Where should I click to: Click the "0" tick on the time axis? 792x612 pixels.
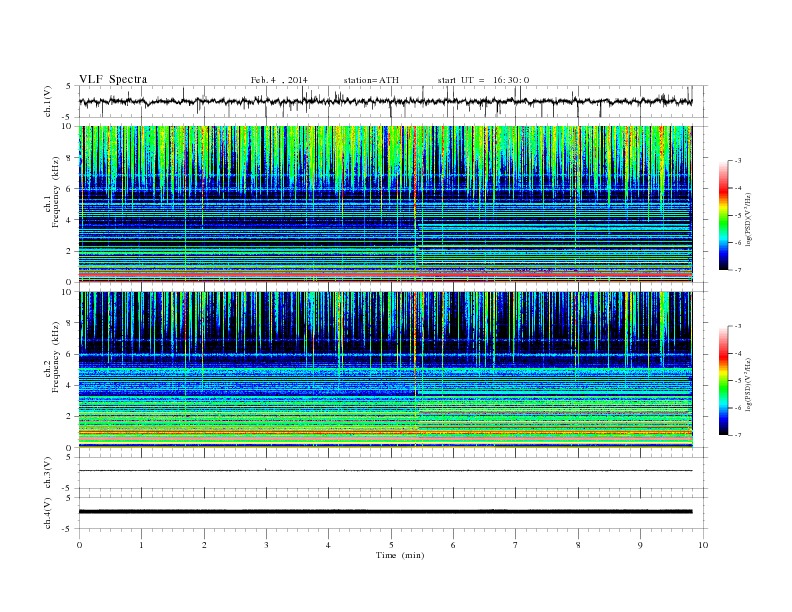click(x=79, y=545)
